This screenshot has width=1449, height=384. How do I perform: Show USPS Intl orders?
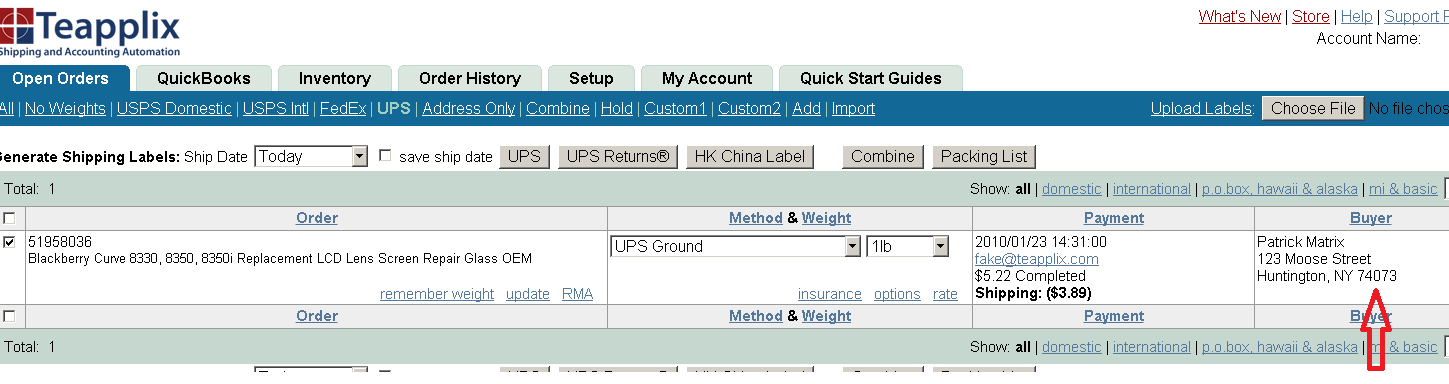(x=276, y=108)
